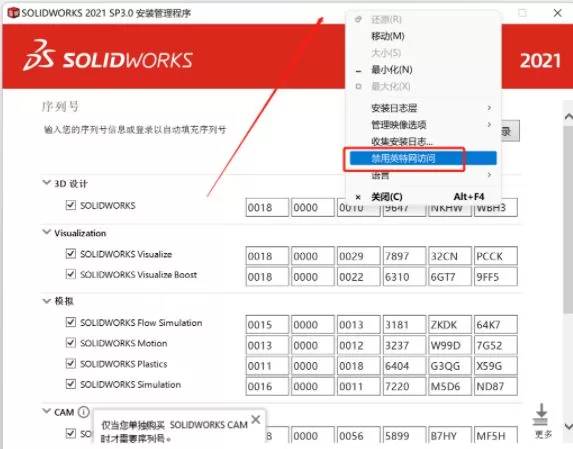Click the SOLIDWORKS app icon in title bar

pos(13,13)
